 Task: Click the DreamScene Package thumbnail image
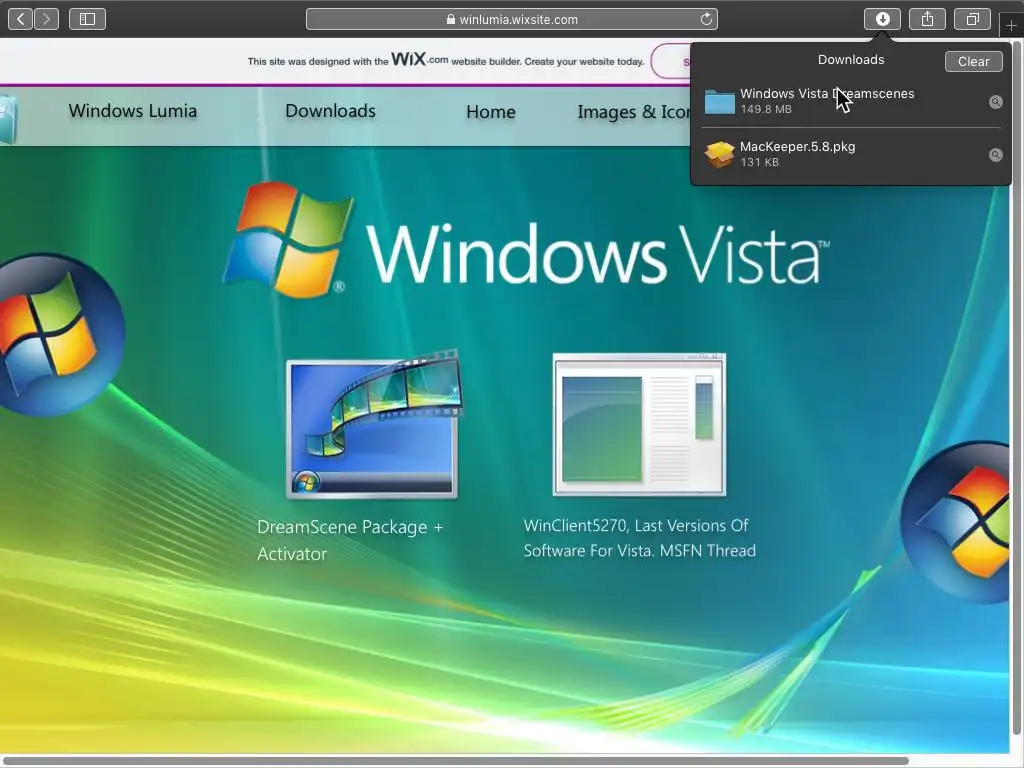tap(374, 424)
